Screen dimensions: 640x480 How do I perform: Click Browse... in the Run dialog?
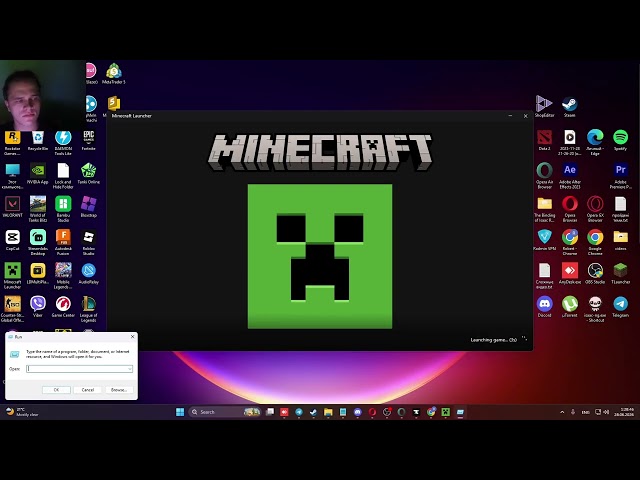tap(119, 390)
